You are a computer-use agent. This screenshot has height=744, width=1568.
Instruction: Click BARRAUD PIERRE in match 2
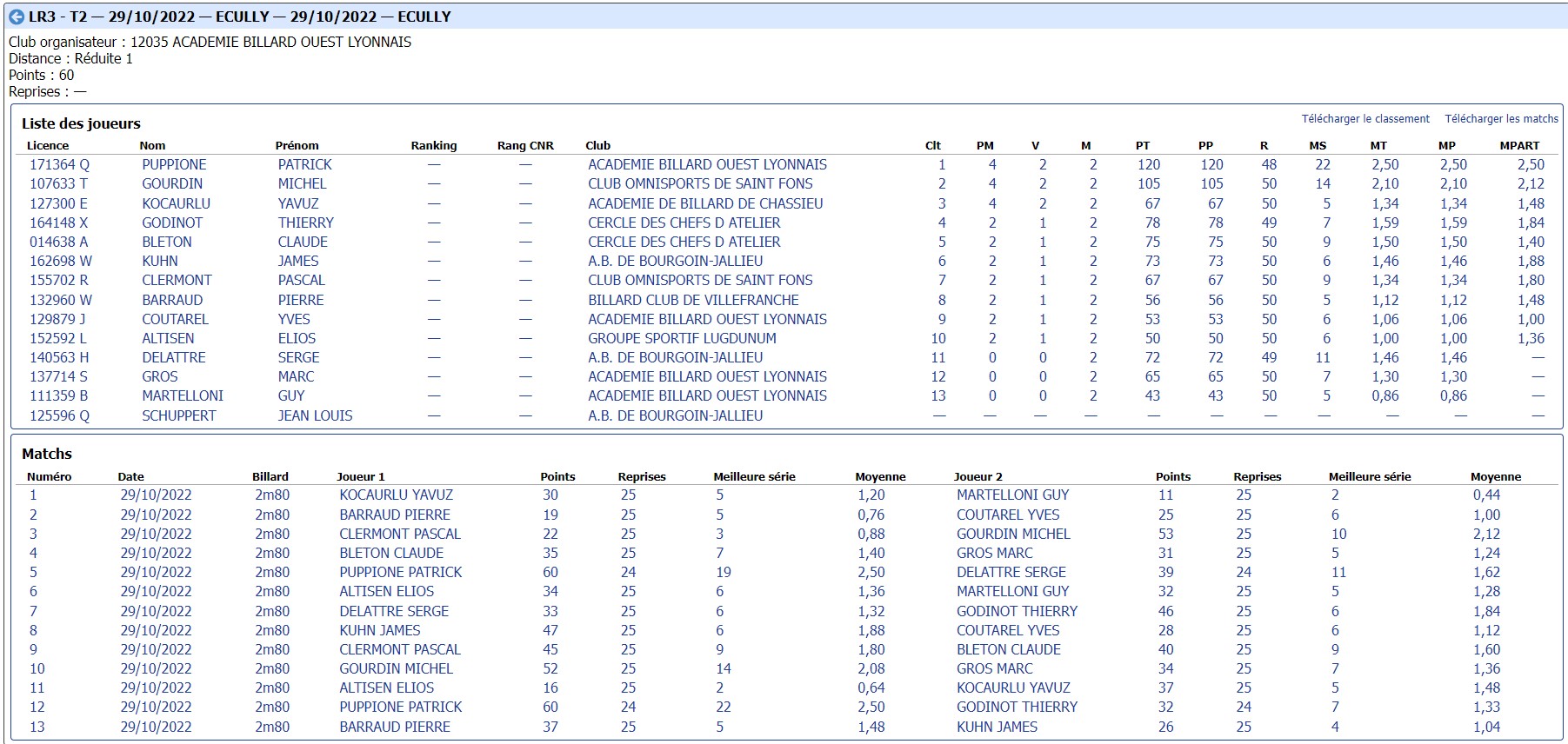(395, 515)
